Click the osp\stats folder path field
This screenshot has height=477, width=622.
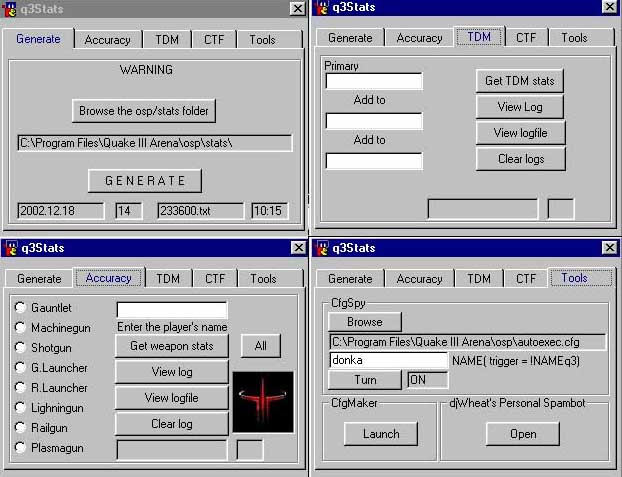click(x=155, y=143)
